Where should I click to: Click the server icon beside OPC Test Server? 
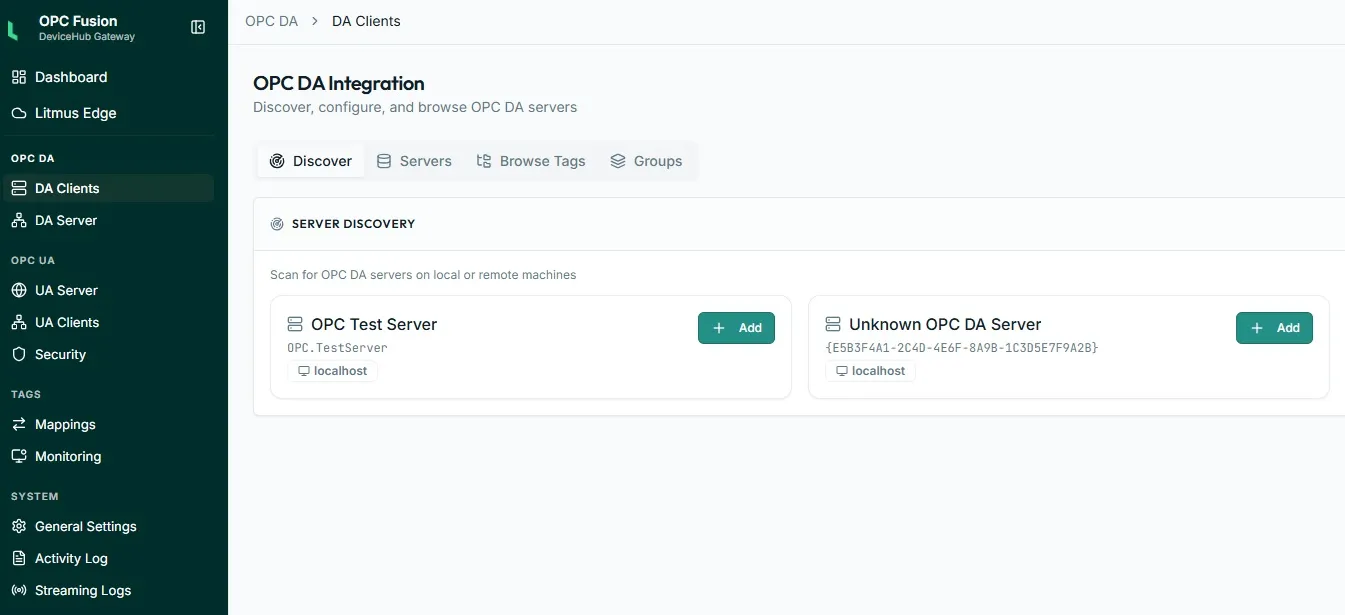click(x=295, y=324)
